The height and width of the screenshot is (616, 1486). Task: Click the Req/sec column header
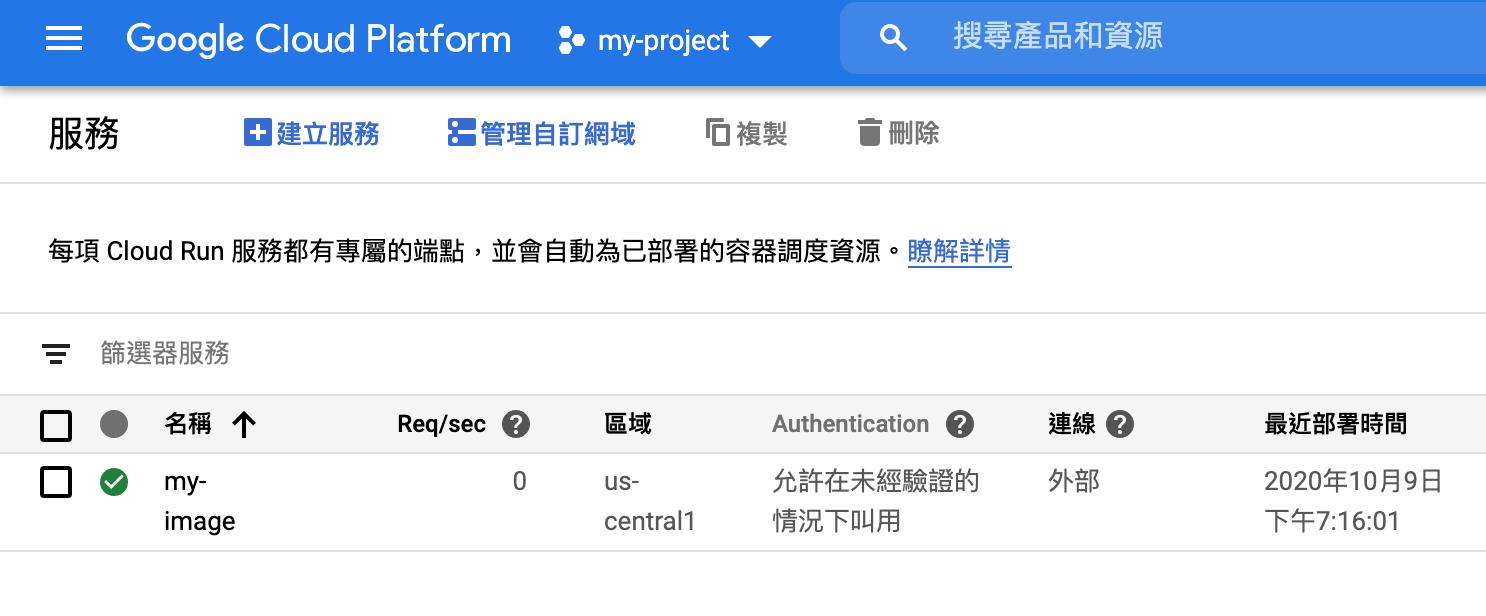441,424
